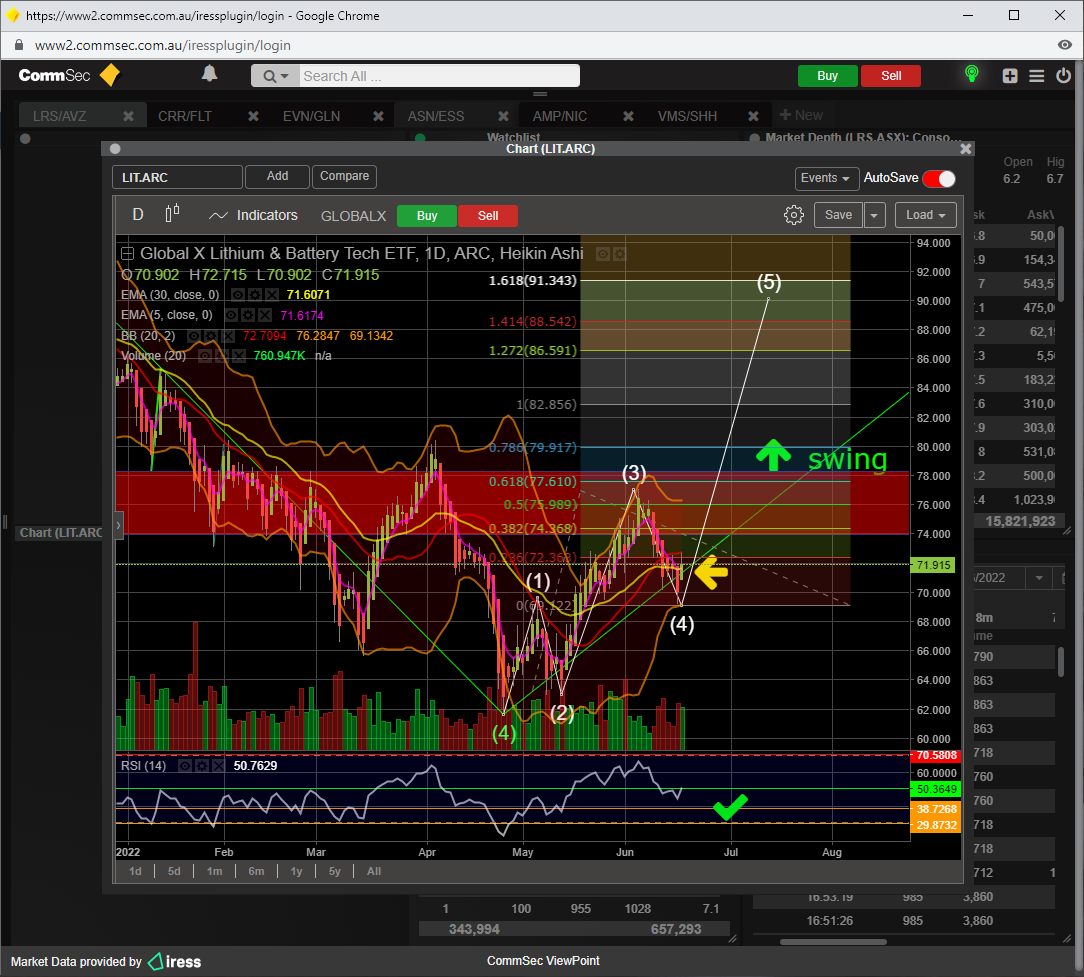
Task: Select the 5y time range
Action: coord(335,871)
